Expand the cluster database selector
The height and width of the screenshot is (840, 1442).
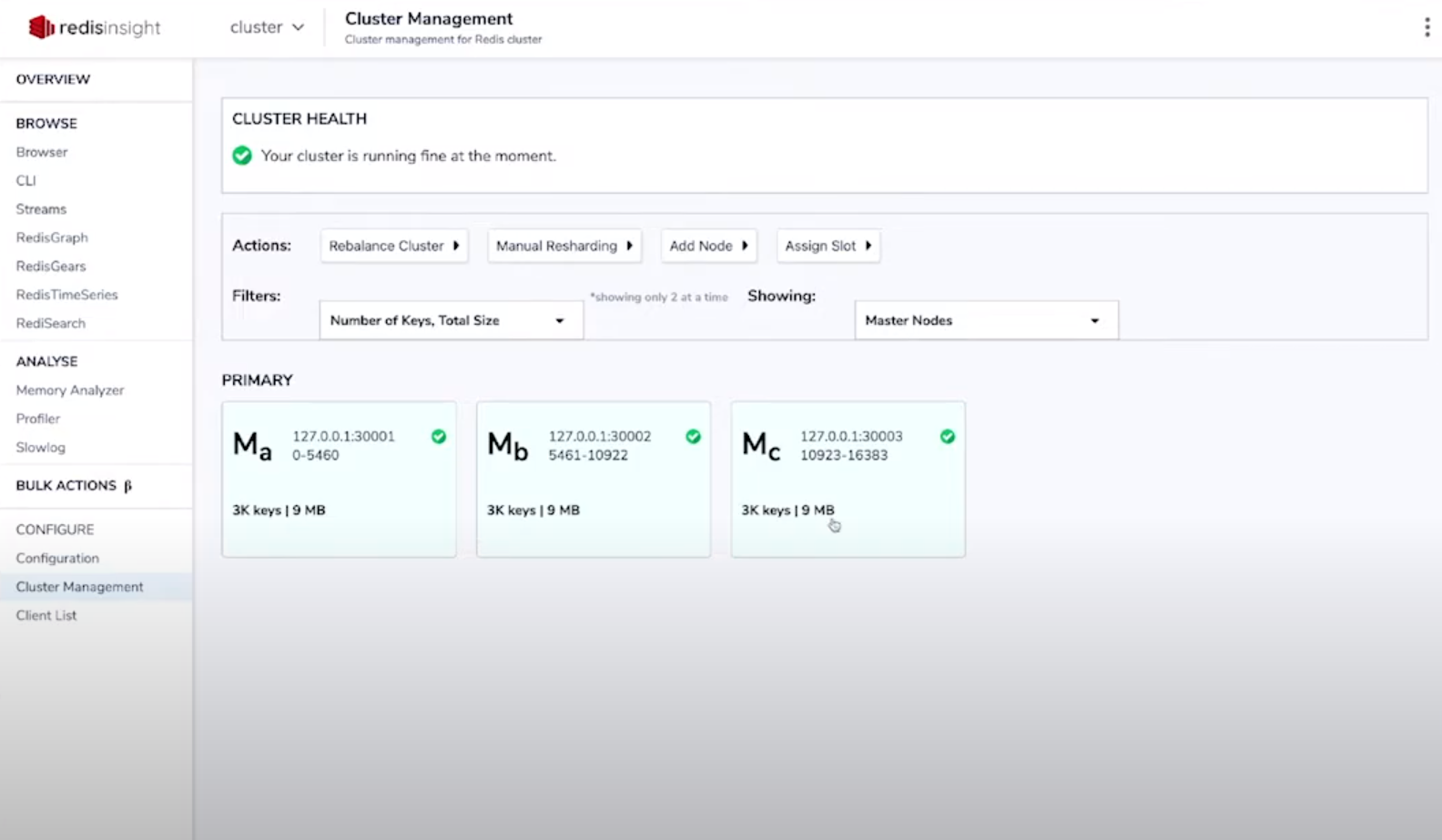click(267, 27)
